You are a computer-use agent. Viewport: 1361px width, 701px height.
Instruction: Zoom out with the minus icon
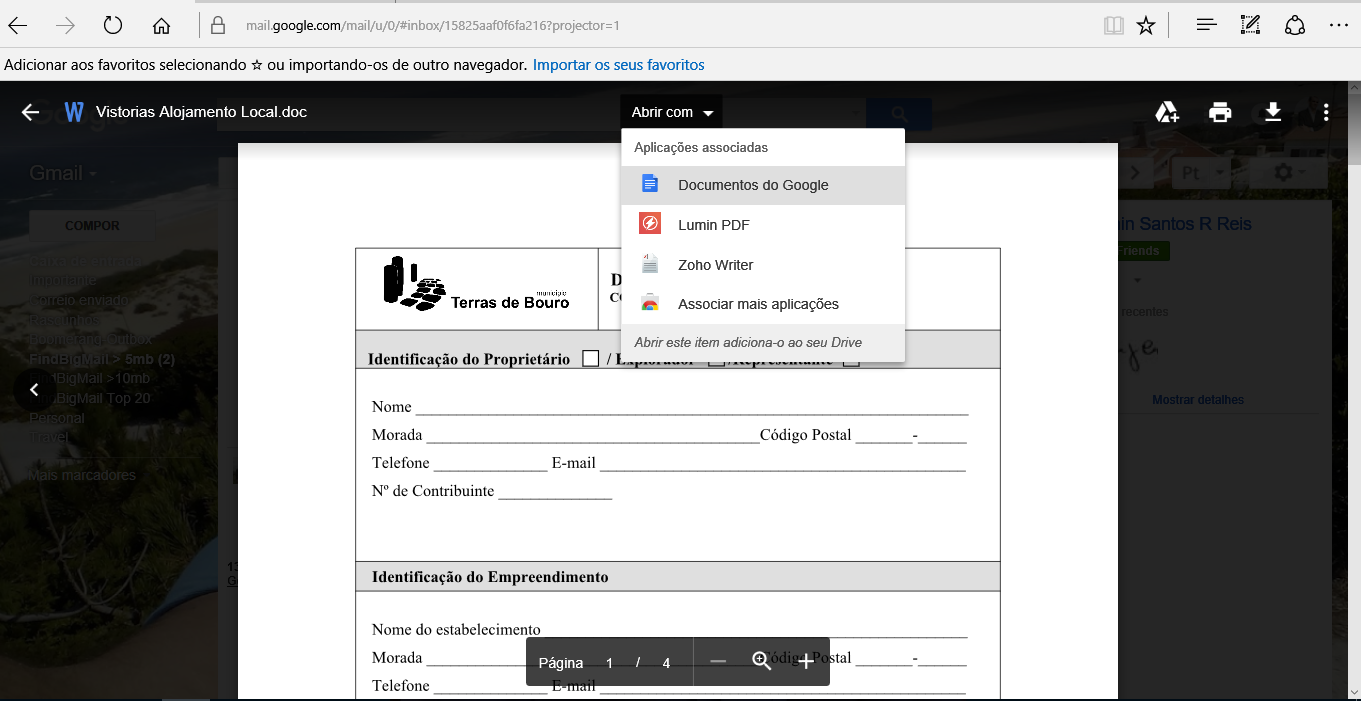(x=718, y=661)
